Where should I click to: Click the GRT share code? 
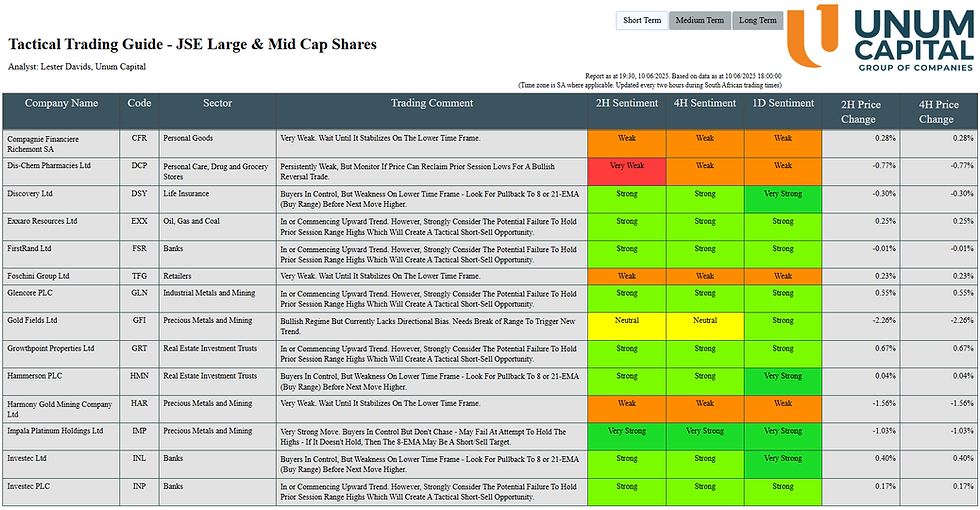pos(139,349)
